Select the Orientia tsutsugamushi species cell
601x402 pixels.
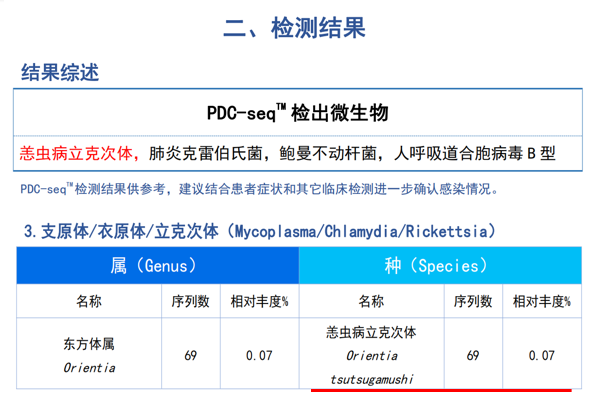(371, 355)
